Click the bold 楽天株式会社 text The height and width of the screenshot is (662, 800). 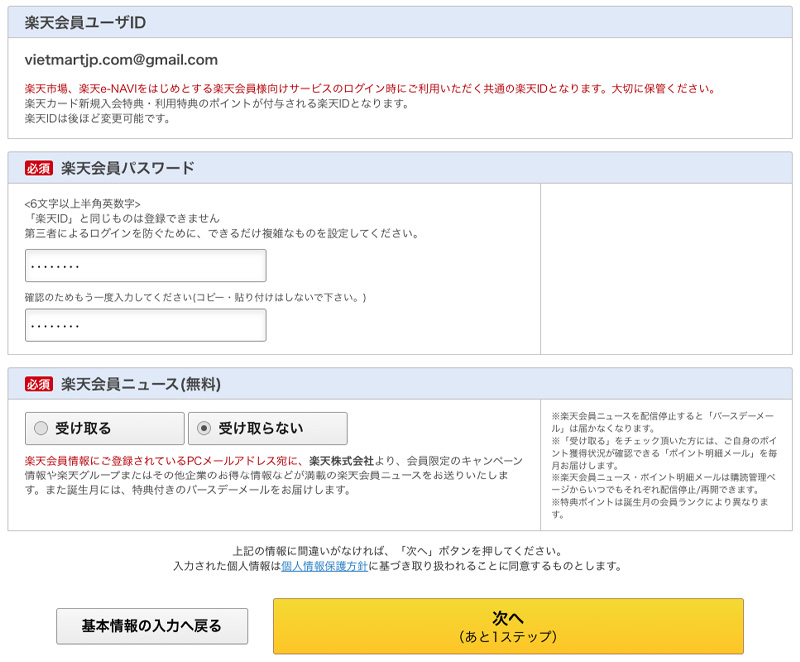coord(341,461)
